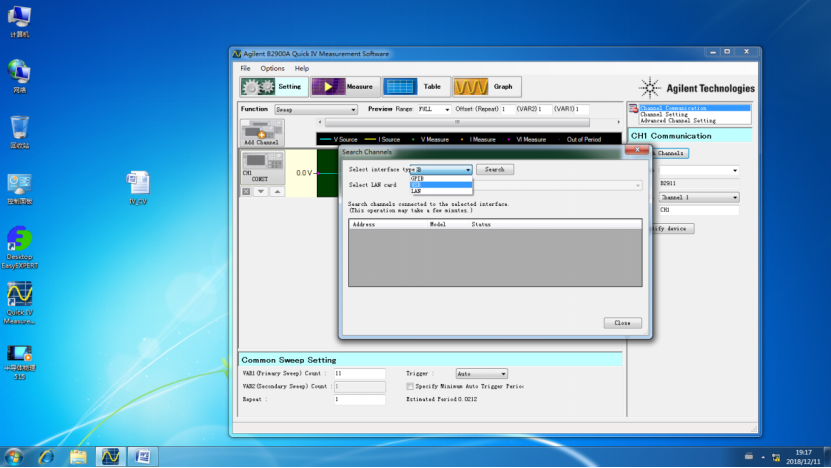This screenshot has height=468, width=831.
Task: Click the preview horizontal scrollbar thumb
Action: click(x=457, y=122)
